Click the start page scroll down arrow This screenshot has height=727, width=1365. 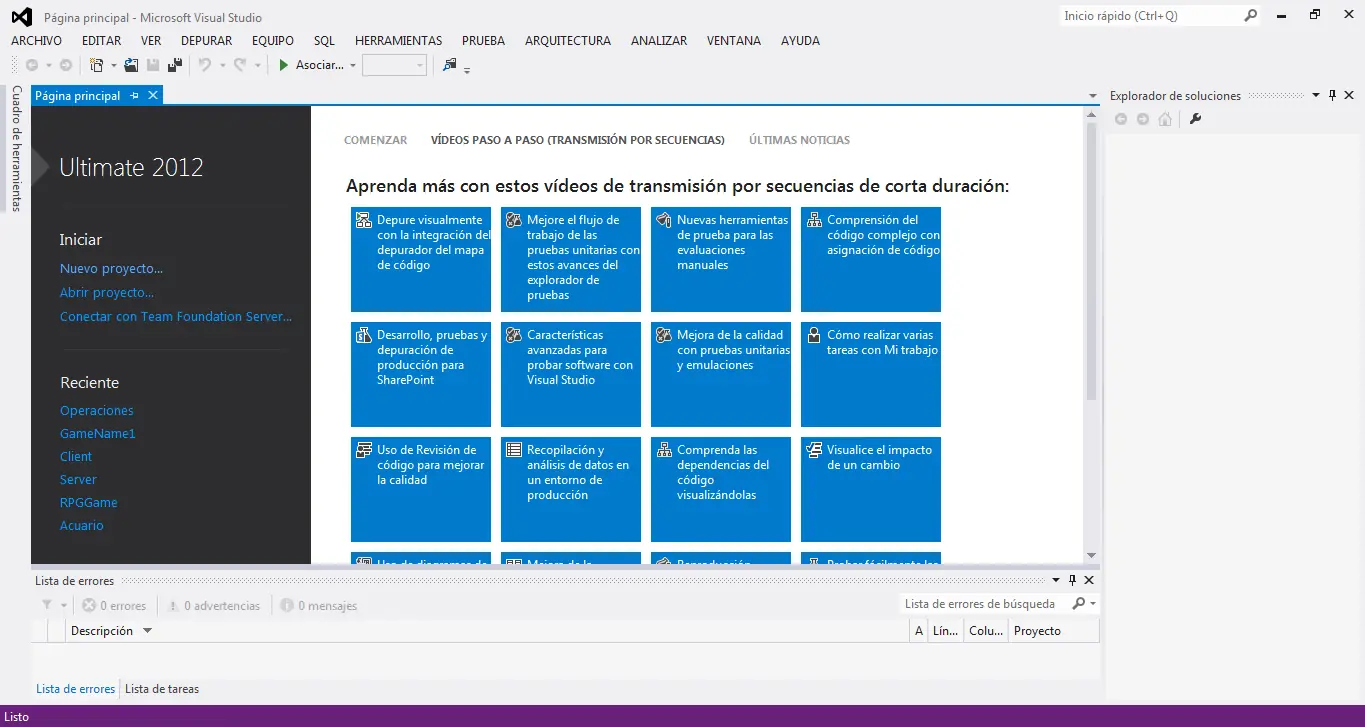[x=1091, y=556]
